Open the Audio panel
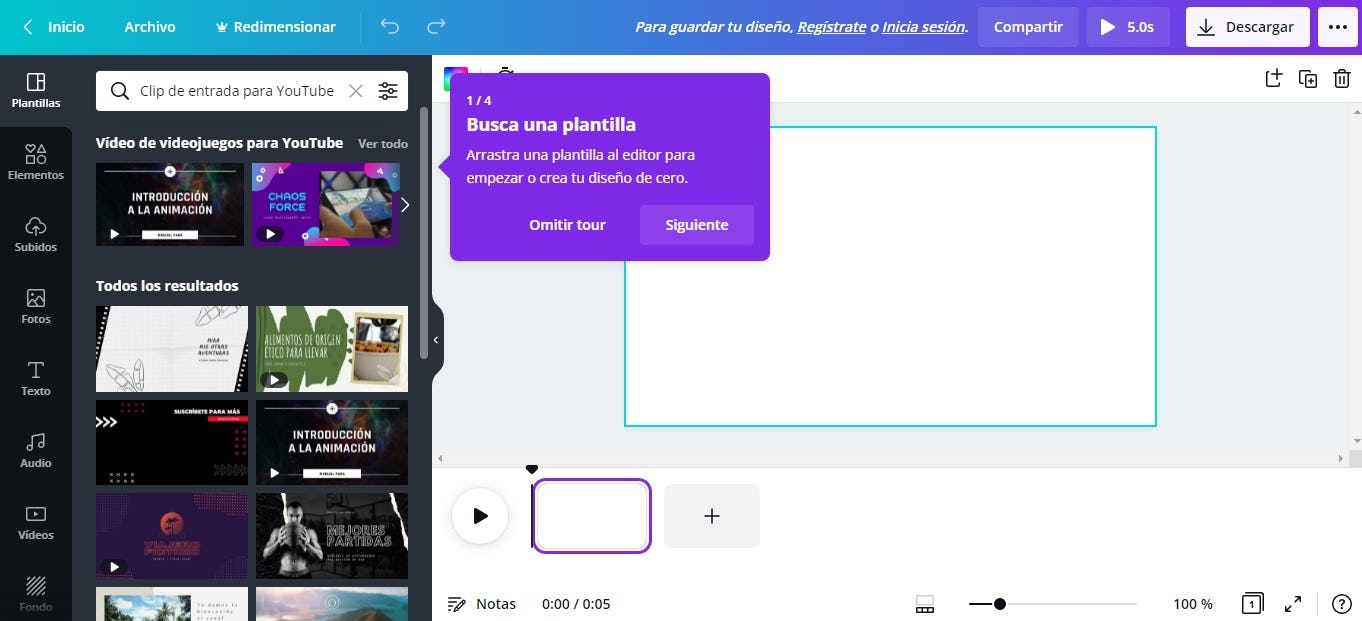The width and height of the screenshot is (1362, 621). 36,451
